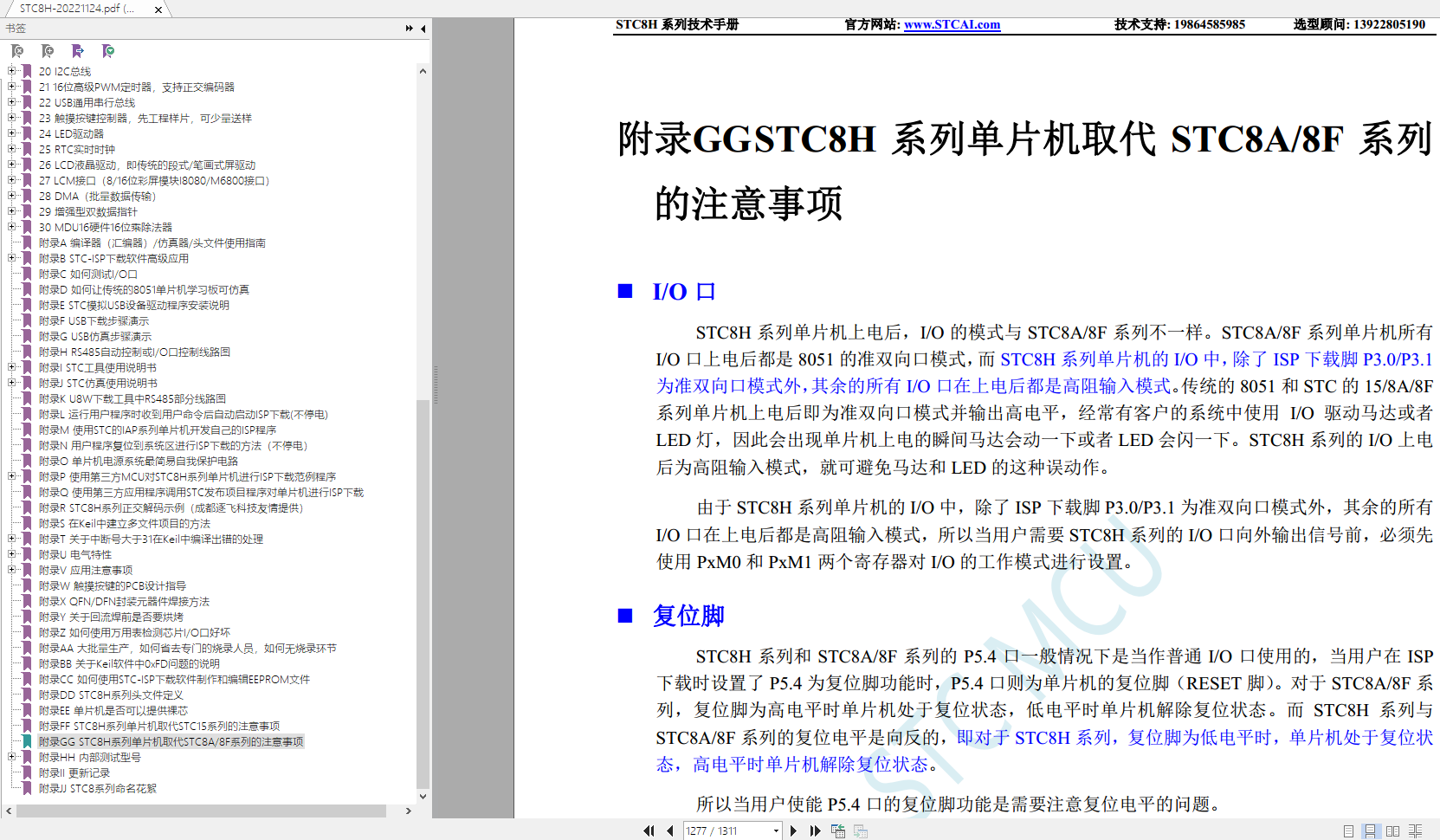
Task: Click the bookmark icon beside 附录U 电气特性
Action: coord(27,554)
